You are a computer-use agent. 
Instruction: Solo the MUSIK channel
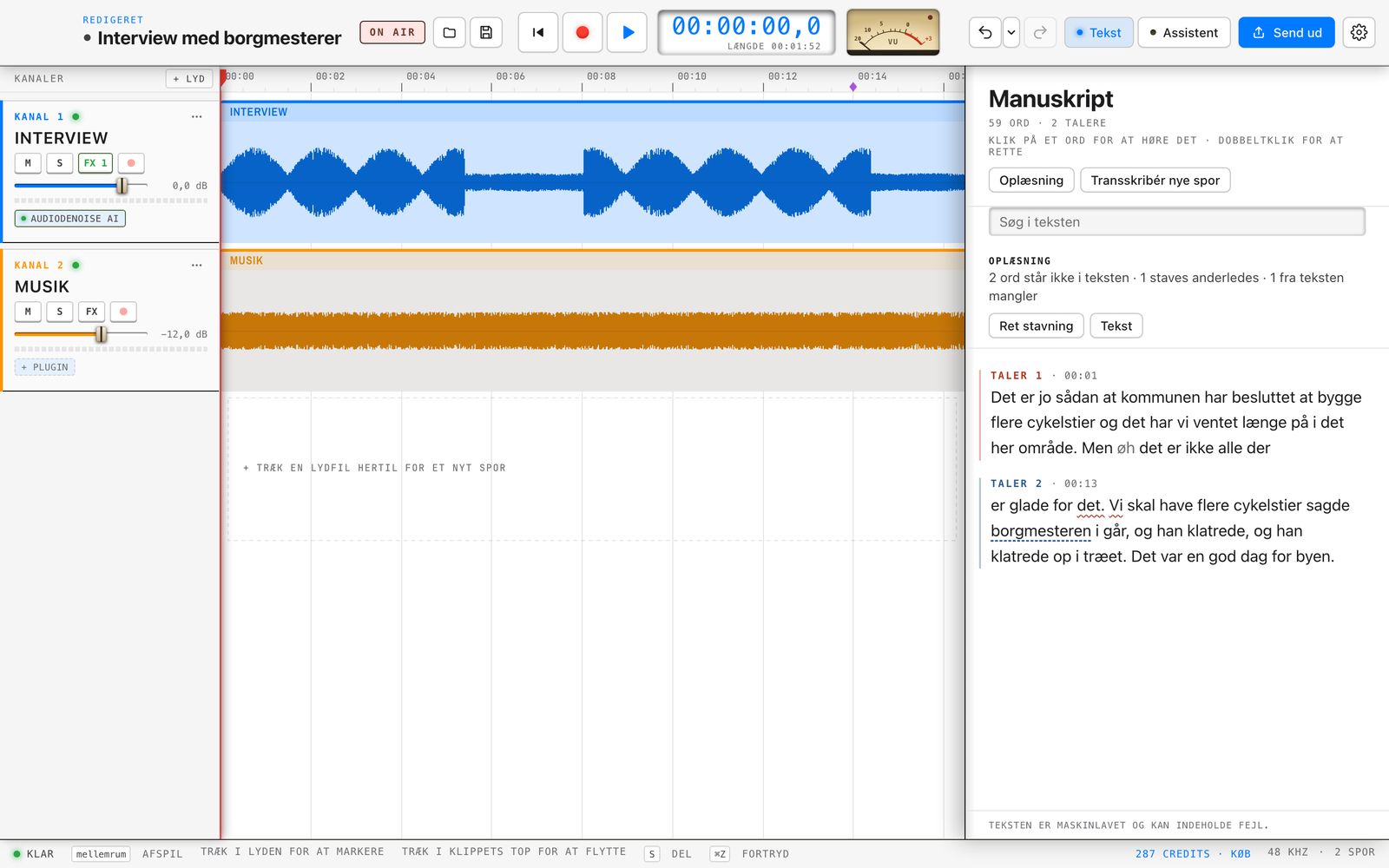tap(59, 312)
